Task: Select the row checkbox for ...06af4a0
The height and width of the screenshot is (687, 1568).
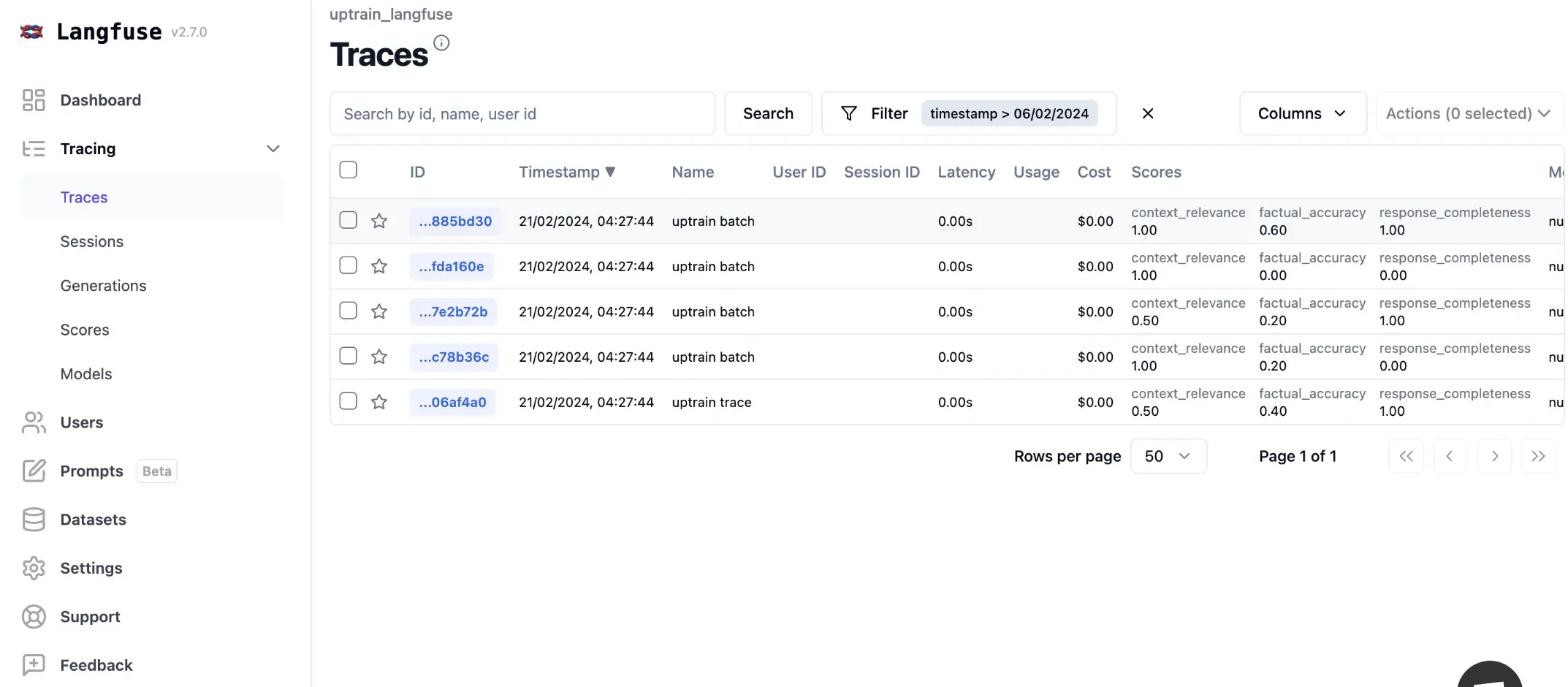Action: (x=349, y=401)
